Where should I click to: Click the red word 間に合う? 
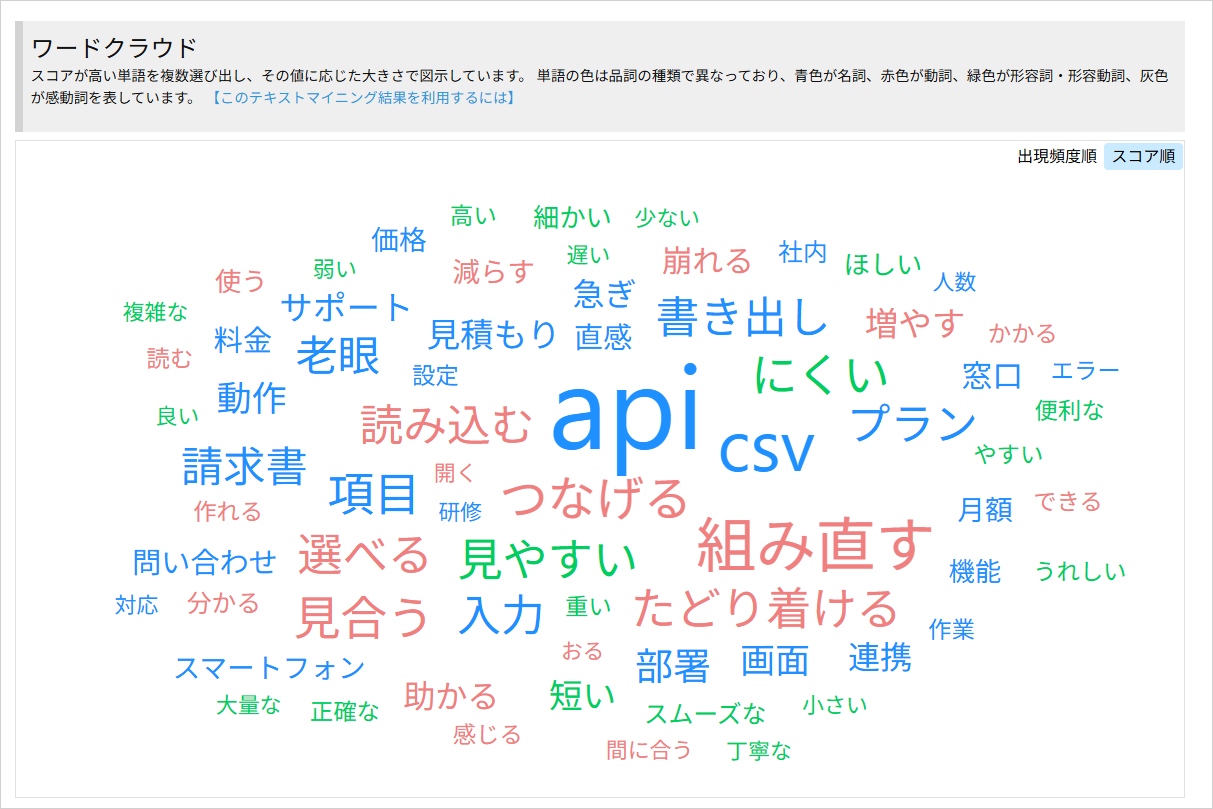(649, 749)
